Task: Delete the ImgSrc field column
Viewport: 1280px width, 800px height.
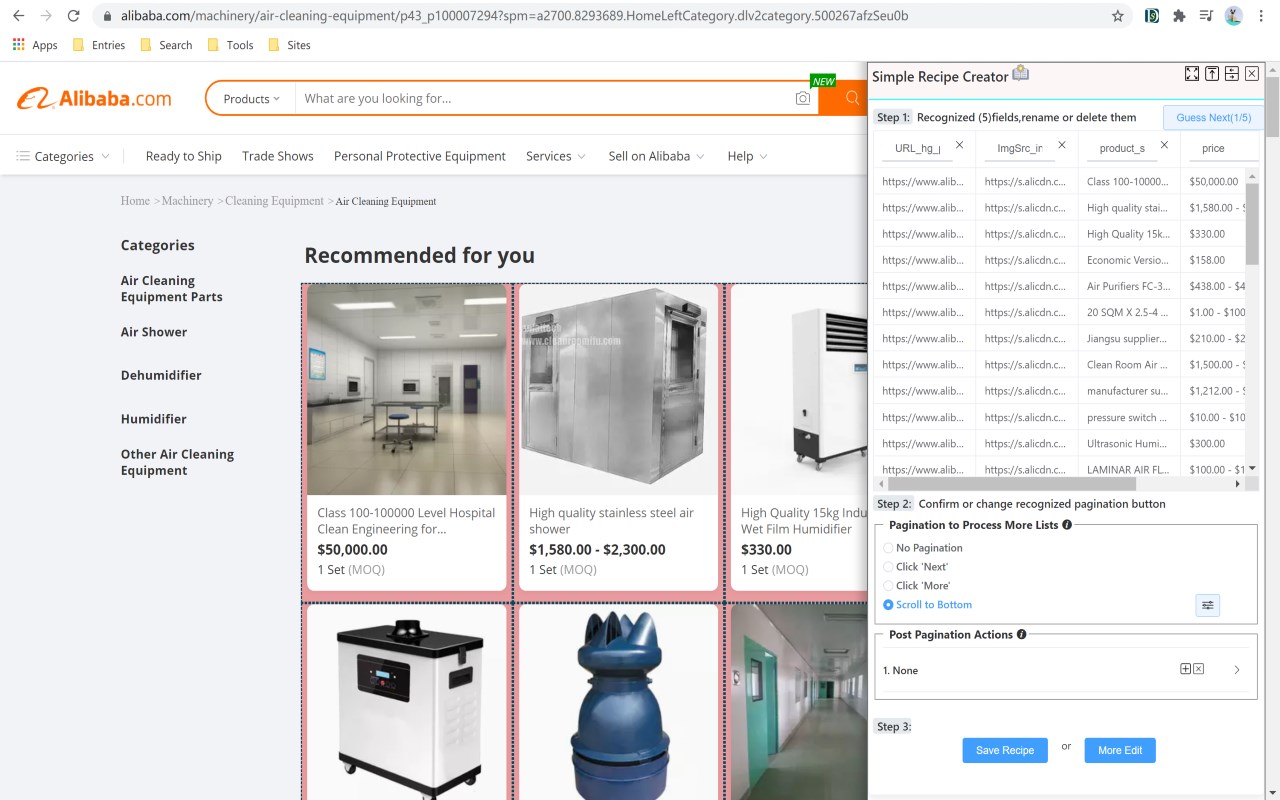Action: point(1062,145)
